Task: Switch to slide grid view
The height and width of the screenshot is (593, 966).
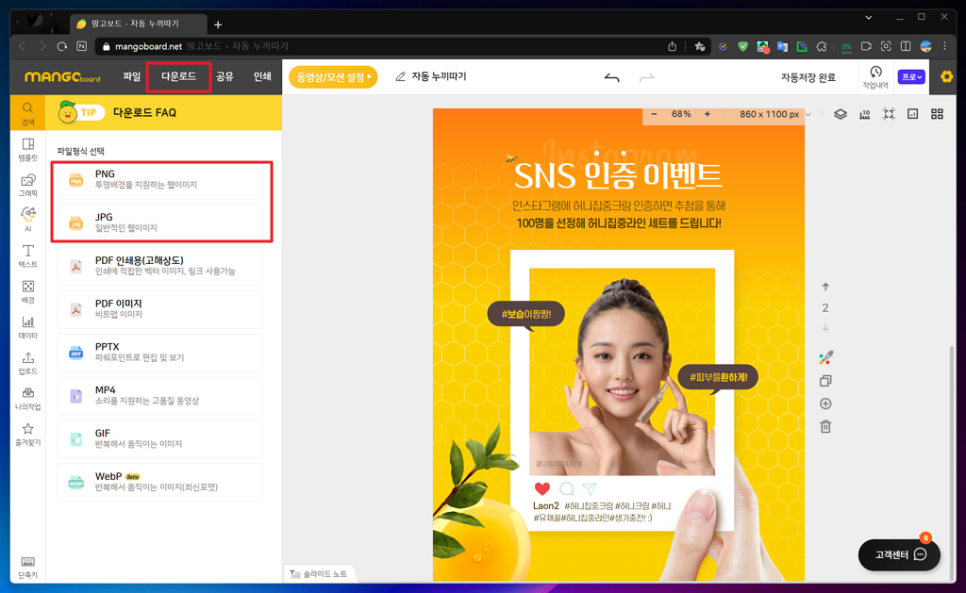Action: [937, 114]
